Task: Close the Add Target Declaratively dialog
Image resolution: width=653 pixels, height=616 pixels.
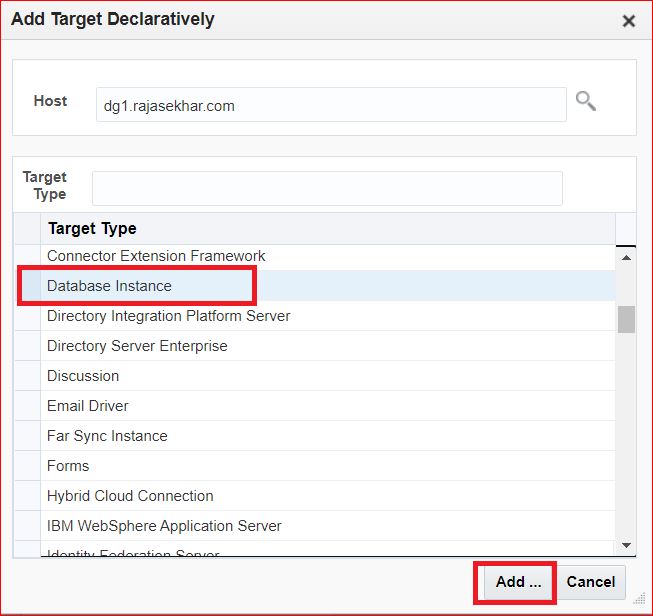Action: coord(629,21)
